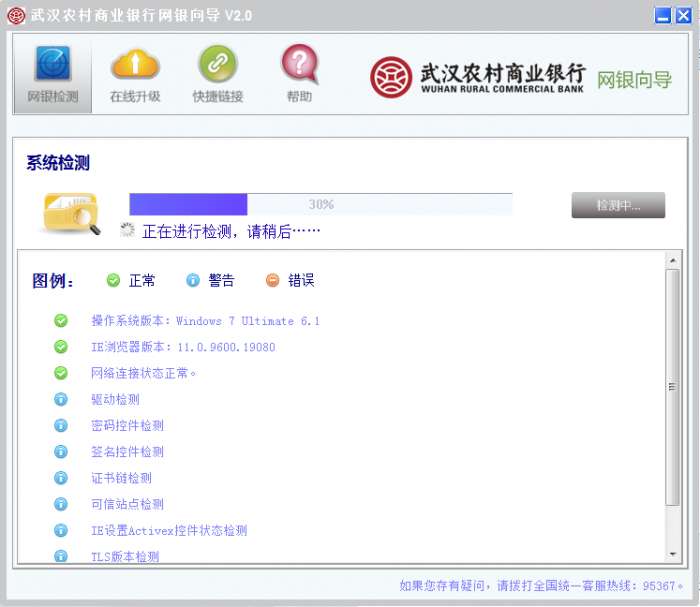Select the TLS版本检测 row text
The image size is (700, 607).
pos(125,556)
